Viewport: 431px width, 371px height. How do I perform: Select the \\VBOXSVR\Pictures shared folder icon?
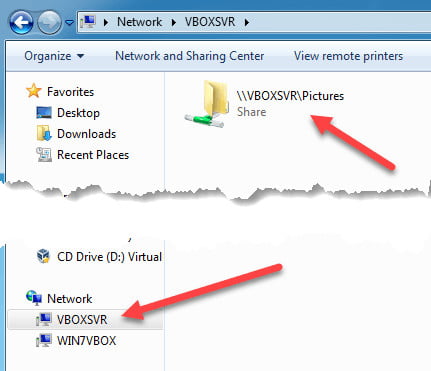(207, 104)
